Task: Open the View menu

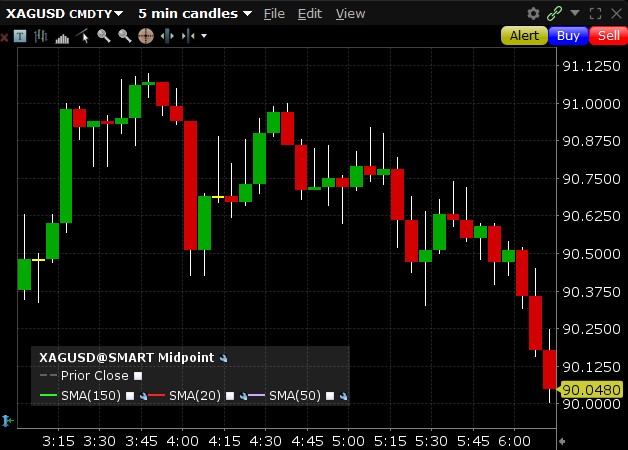Action: [350, 14]
